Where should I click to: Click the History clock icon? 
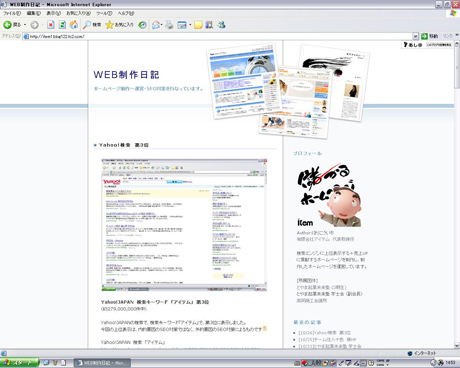(142, 25)
